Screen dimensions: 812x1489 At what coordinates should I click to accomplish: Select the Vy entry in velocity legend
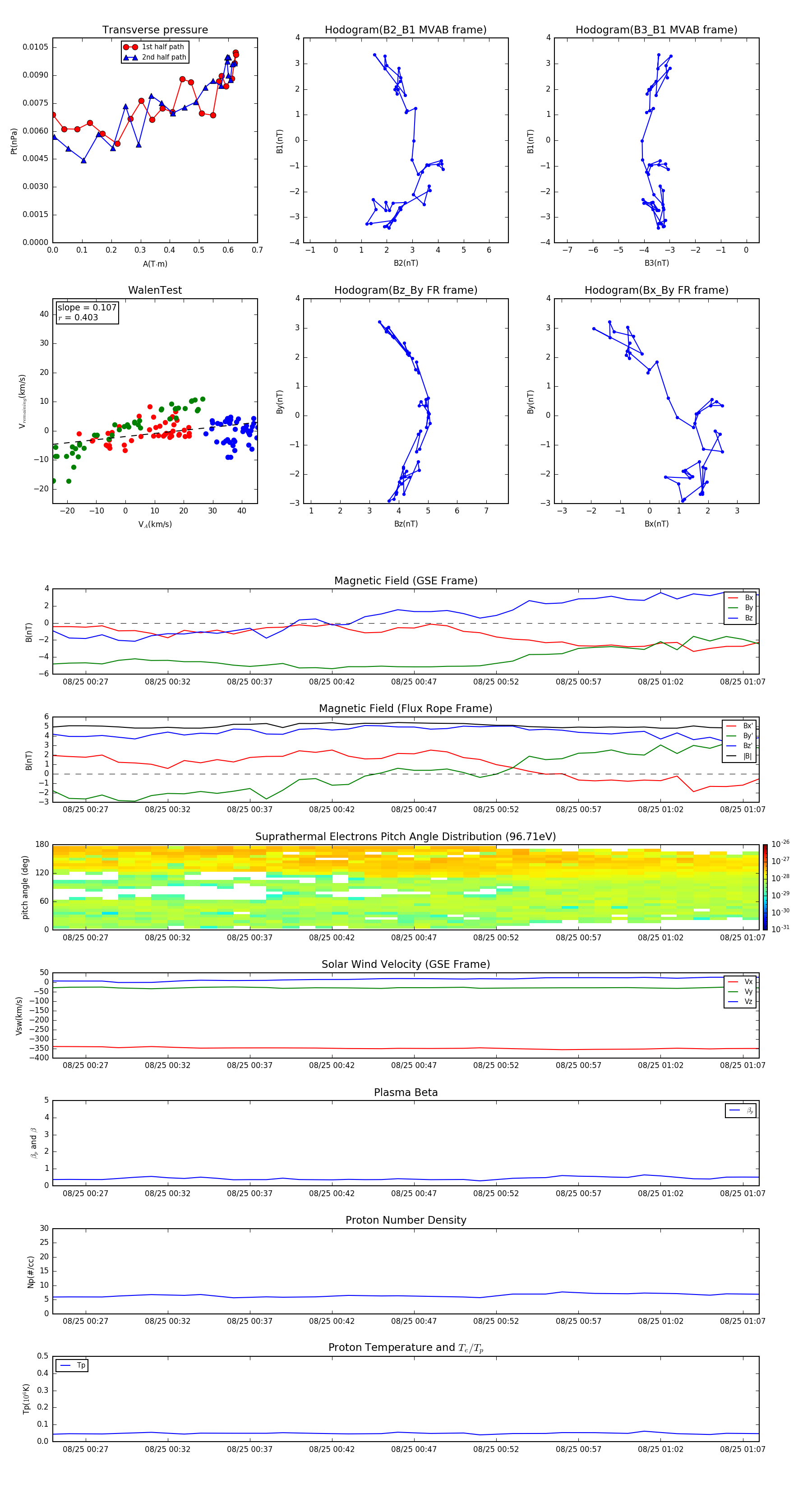click(x=740, y=991)
